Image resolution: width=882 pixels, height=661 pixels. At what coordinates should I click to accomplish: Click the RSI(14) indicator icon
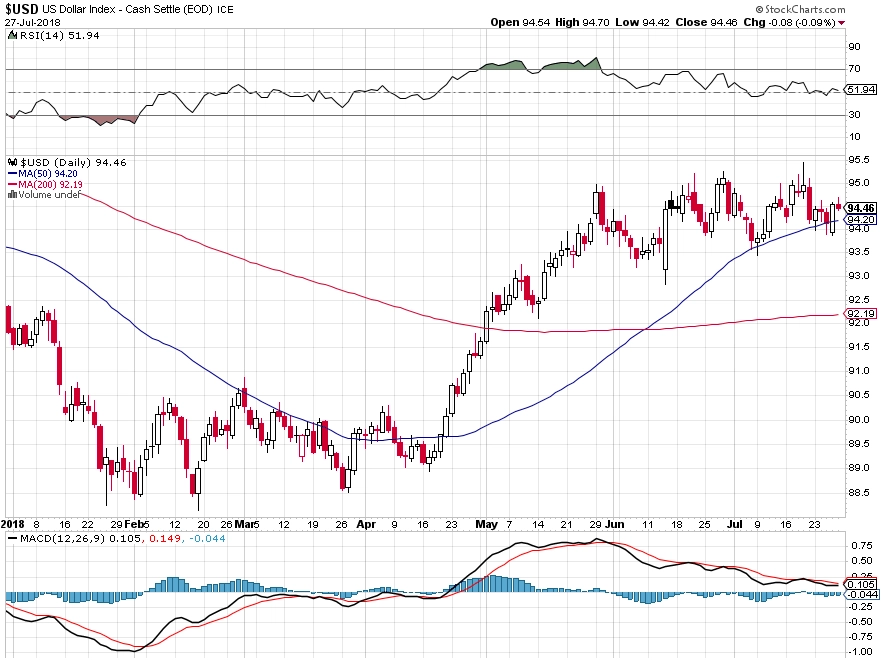point(12,35)
